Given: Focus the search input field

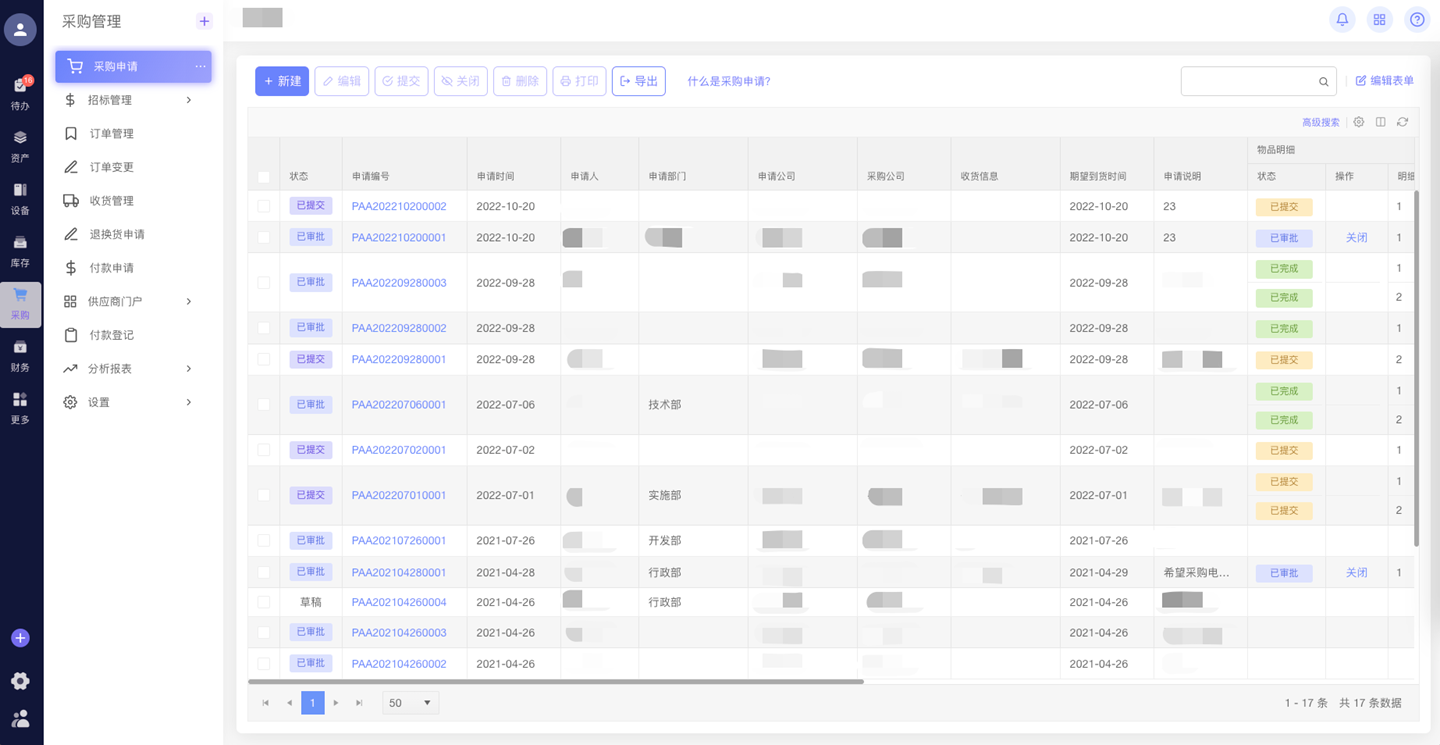Looking at the screenshot, I should click(1248, 81).
